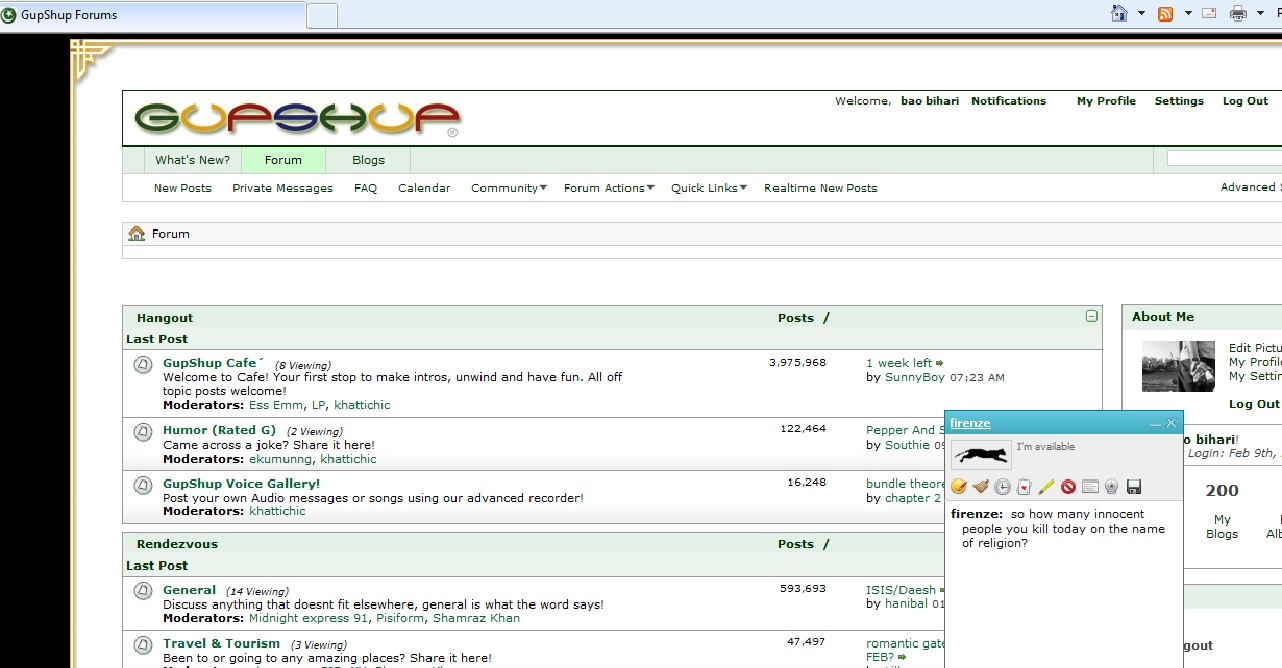Click the clock icon in chat toolbar
Viewport: 1282px width, 668px height.
coord(1002,487)
